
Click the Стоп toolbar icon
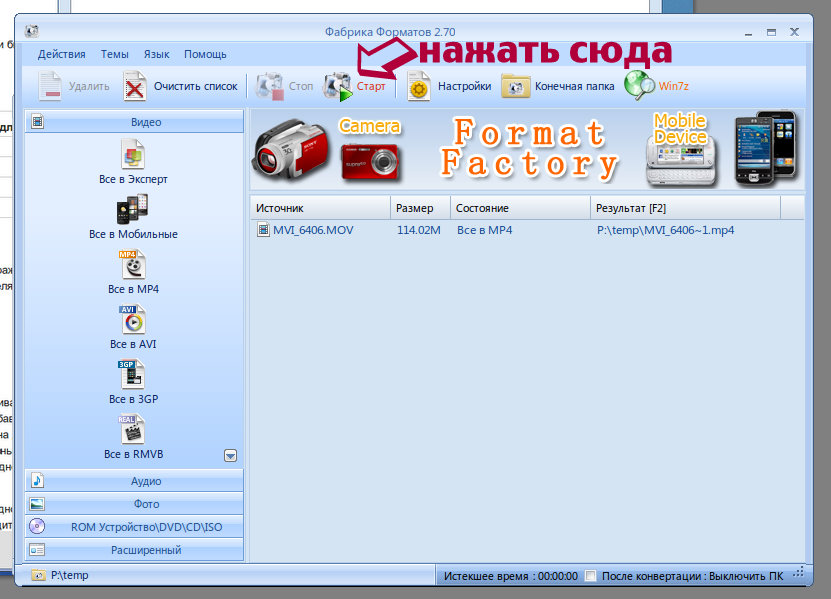click(x=270, y=86)
